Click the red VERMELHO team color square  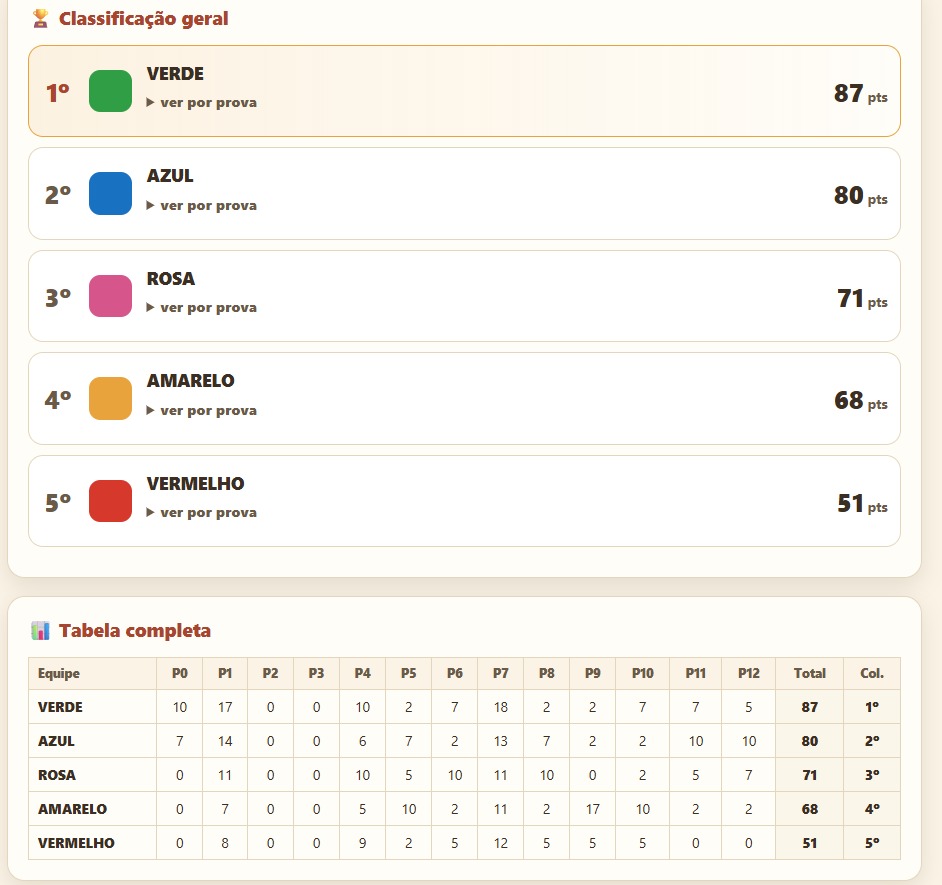tap(111, 501)
